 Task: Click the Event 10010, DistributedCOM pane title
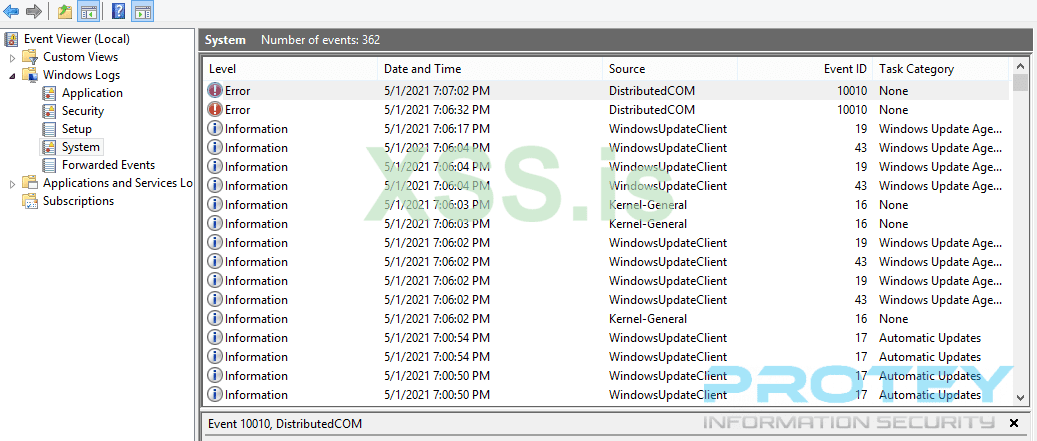[x=284, y=423]
